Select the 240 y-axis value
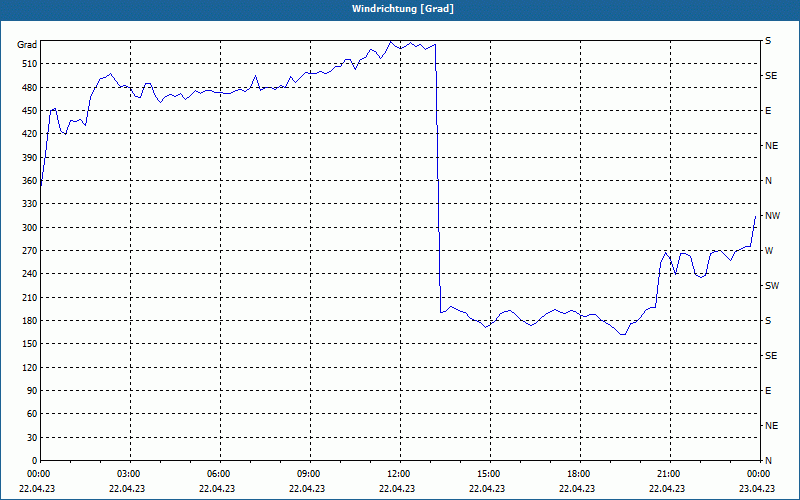This screenshot has height=500, width=800. pos(30,273)
